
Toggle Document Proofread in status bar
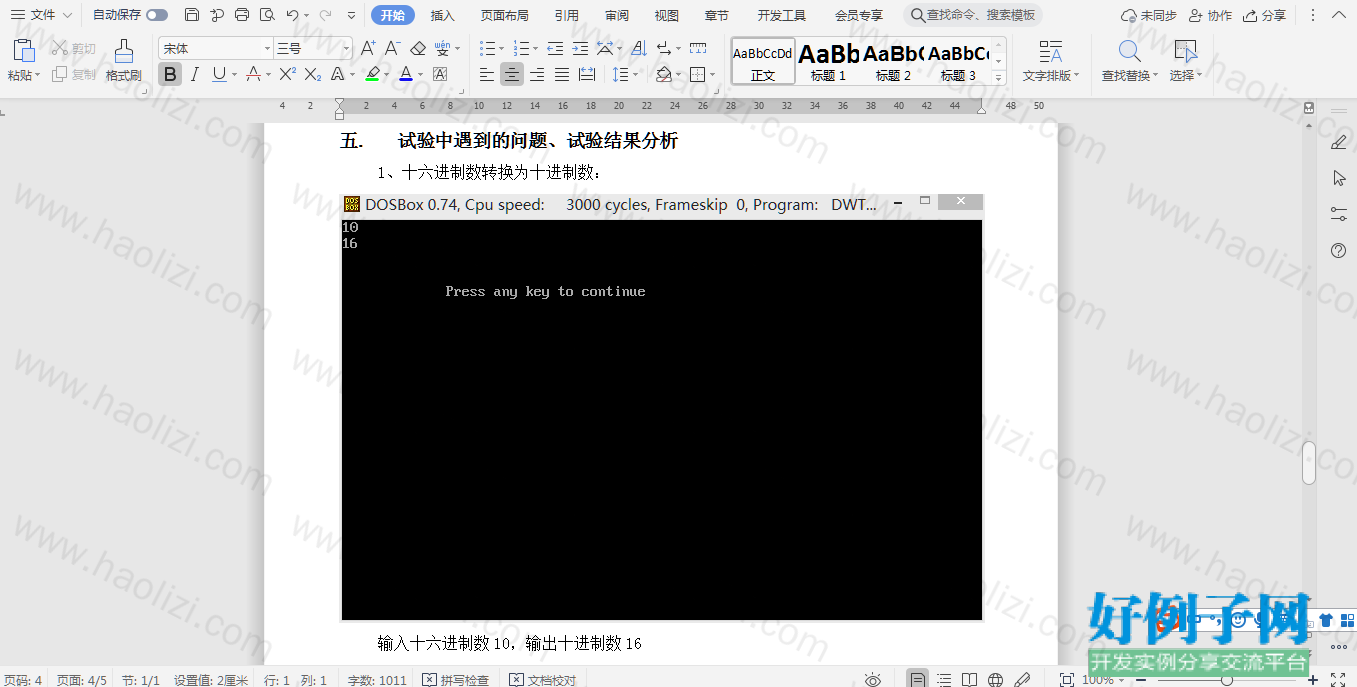[x=543, y=680]
